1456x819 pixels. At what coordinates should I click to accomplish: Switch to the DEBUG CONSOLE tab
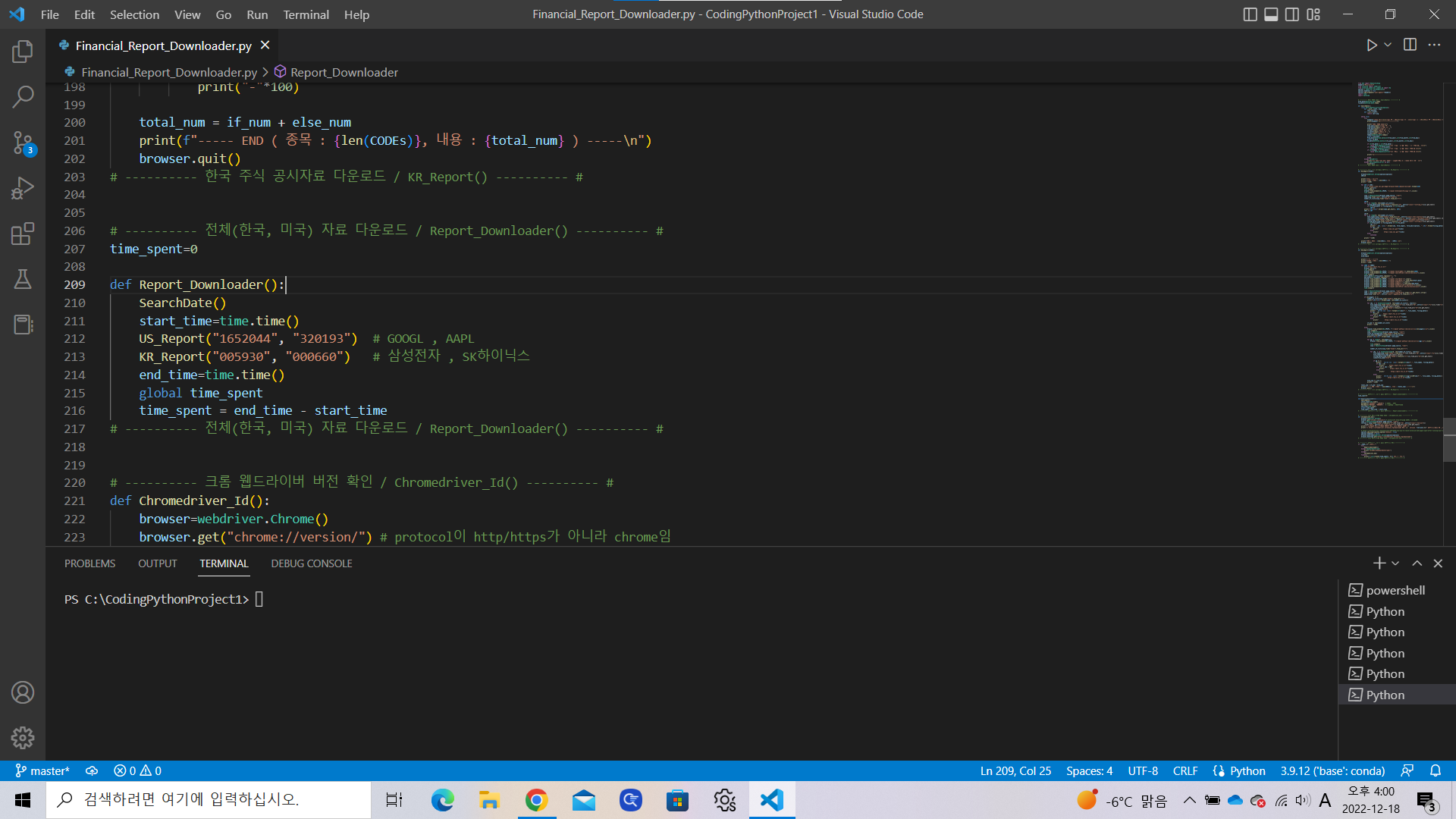click(x=312, y=563)
